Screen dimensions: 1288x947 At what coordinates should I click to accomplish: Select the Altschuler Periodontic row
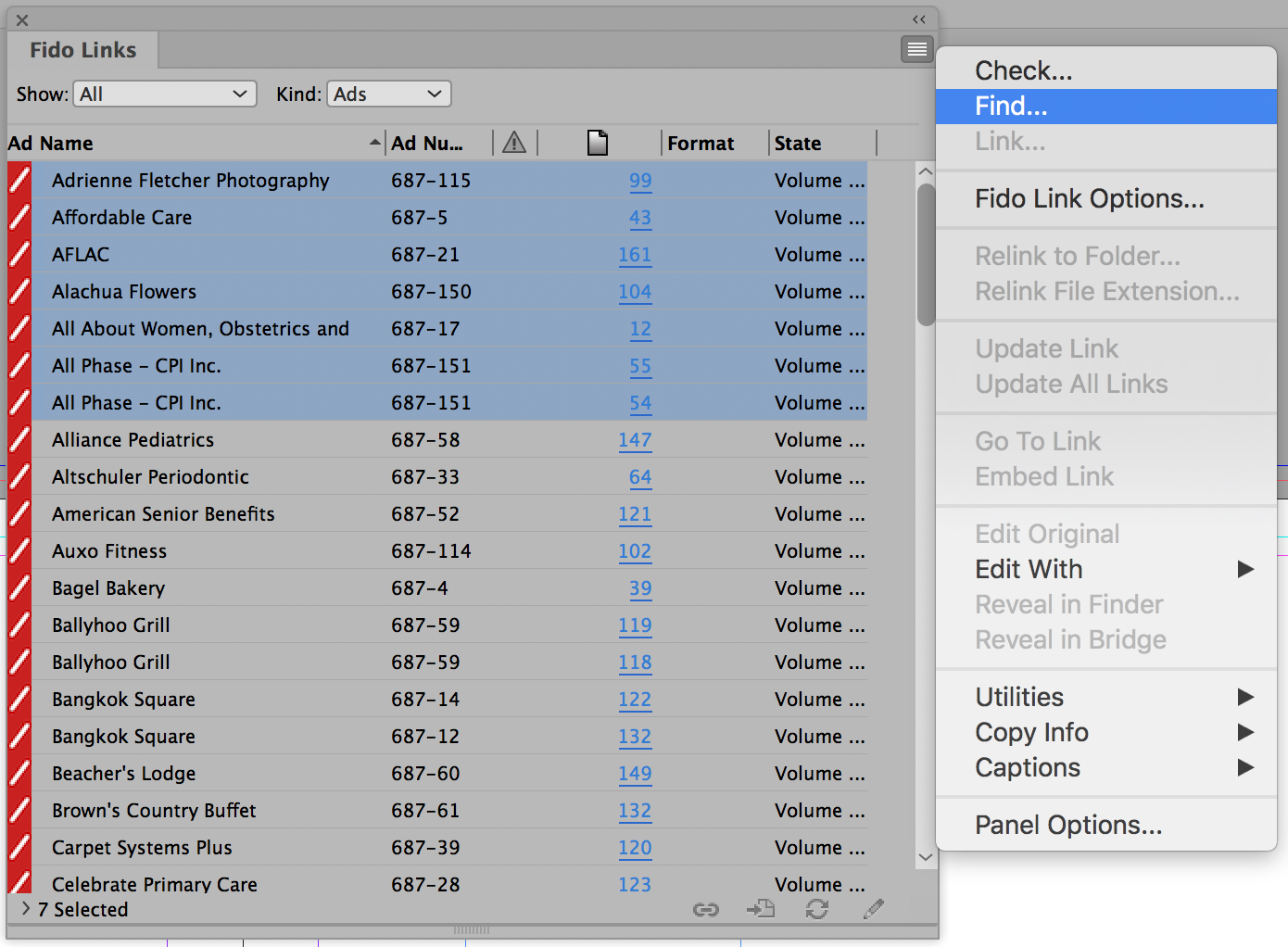pos(437,476)
